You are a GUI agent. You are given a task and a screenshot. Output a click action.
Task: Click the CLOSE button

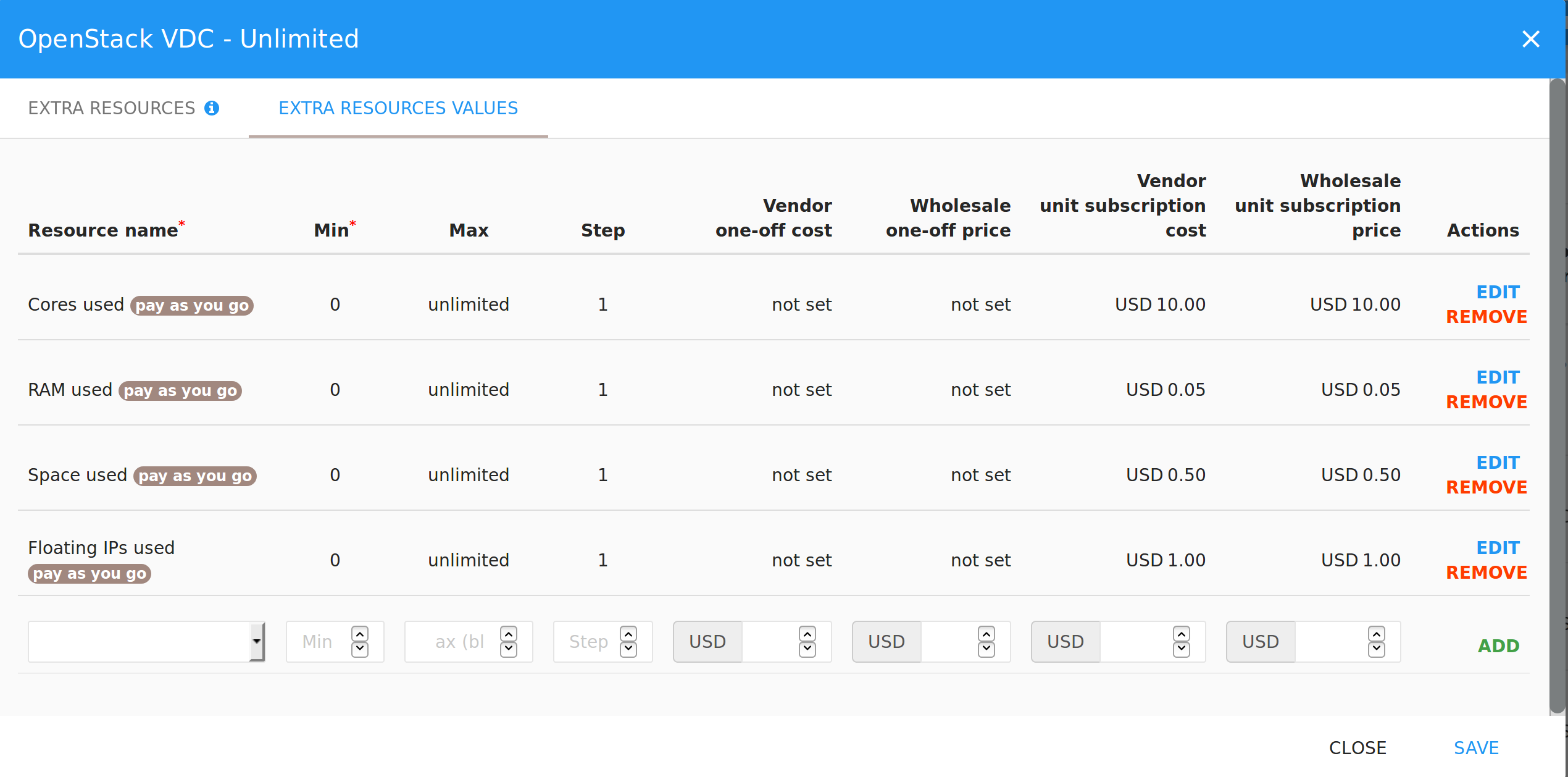click(x=1357, y=748)
